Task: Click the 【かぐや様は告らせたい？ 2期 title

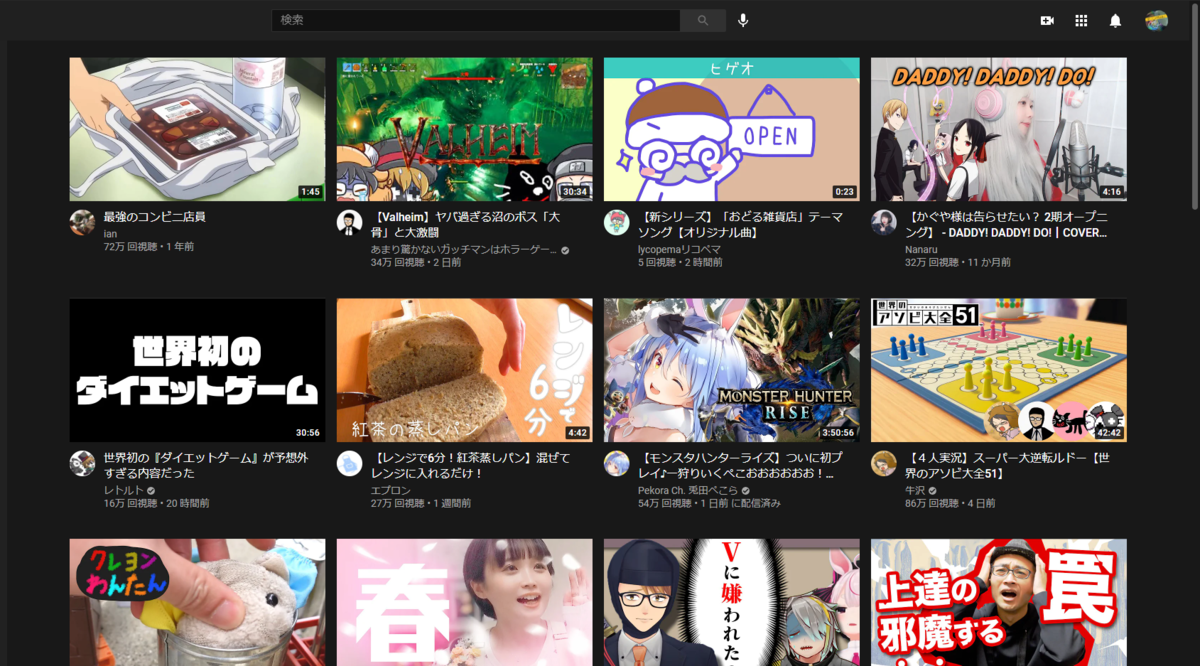Action: (1007, 225)
